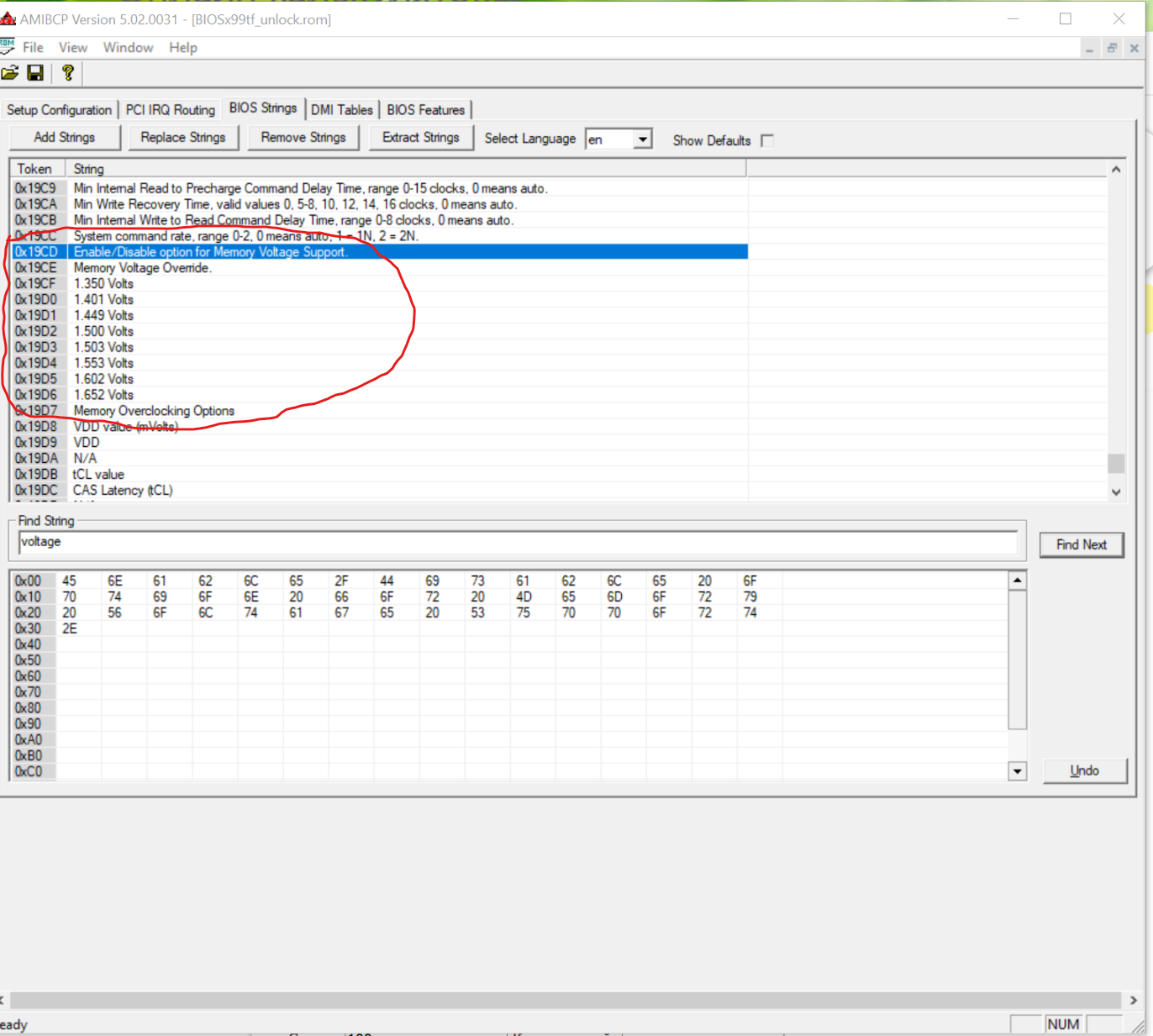
Task: Switch to the DMI Tables tab
Action: (342, 110)
